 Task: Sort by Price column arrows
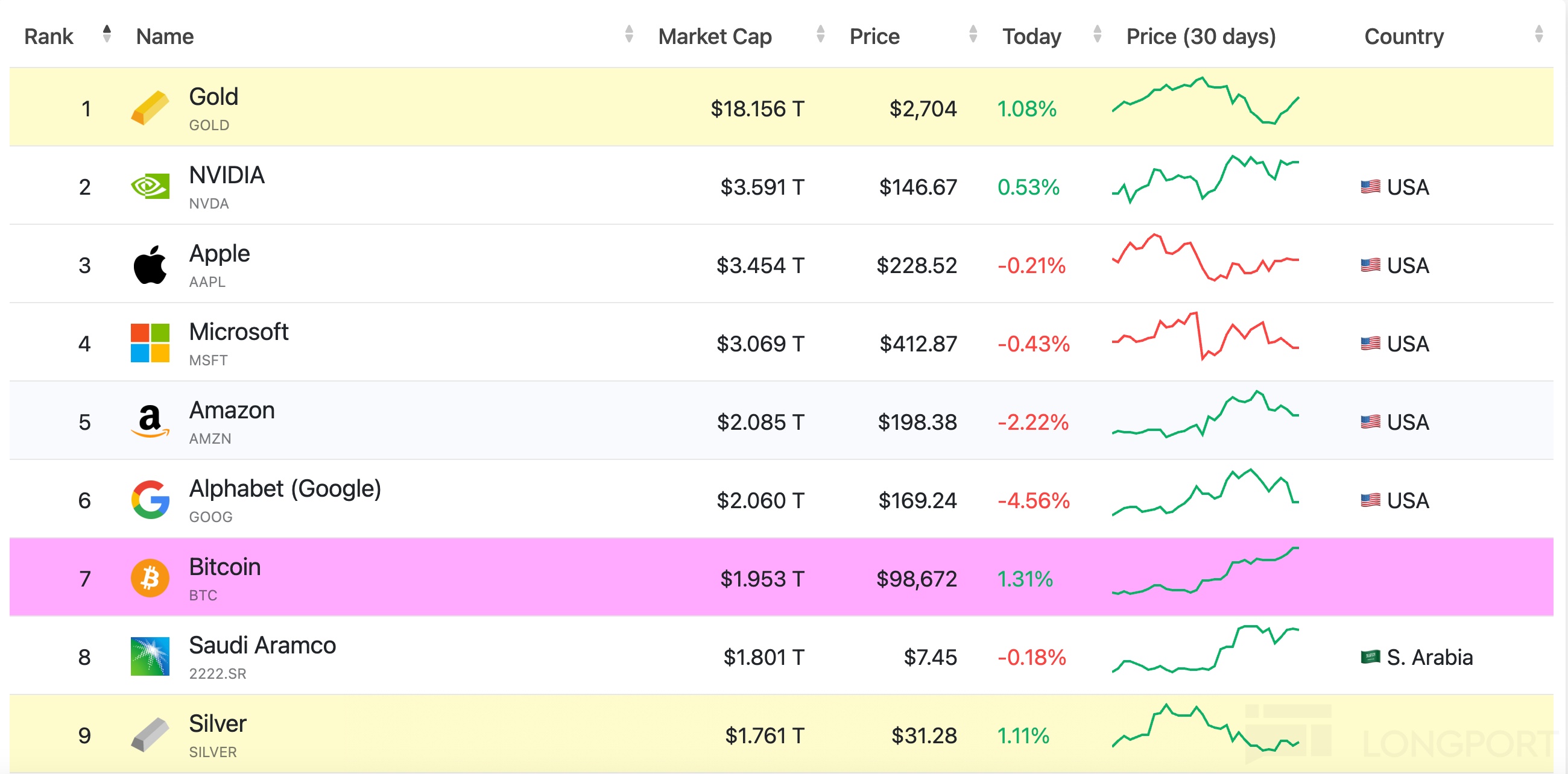coord(973,34)
